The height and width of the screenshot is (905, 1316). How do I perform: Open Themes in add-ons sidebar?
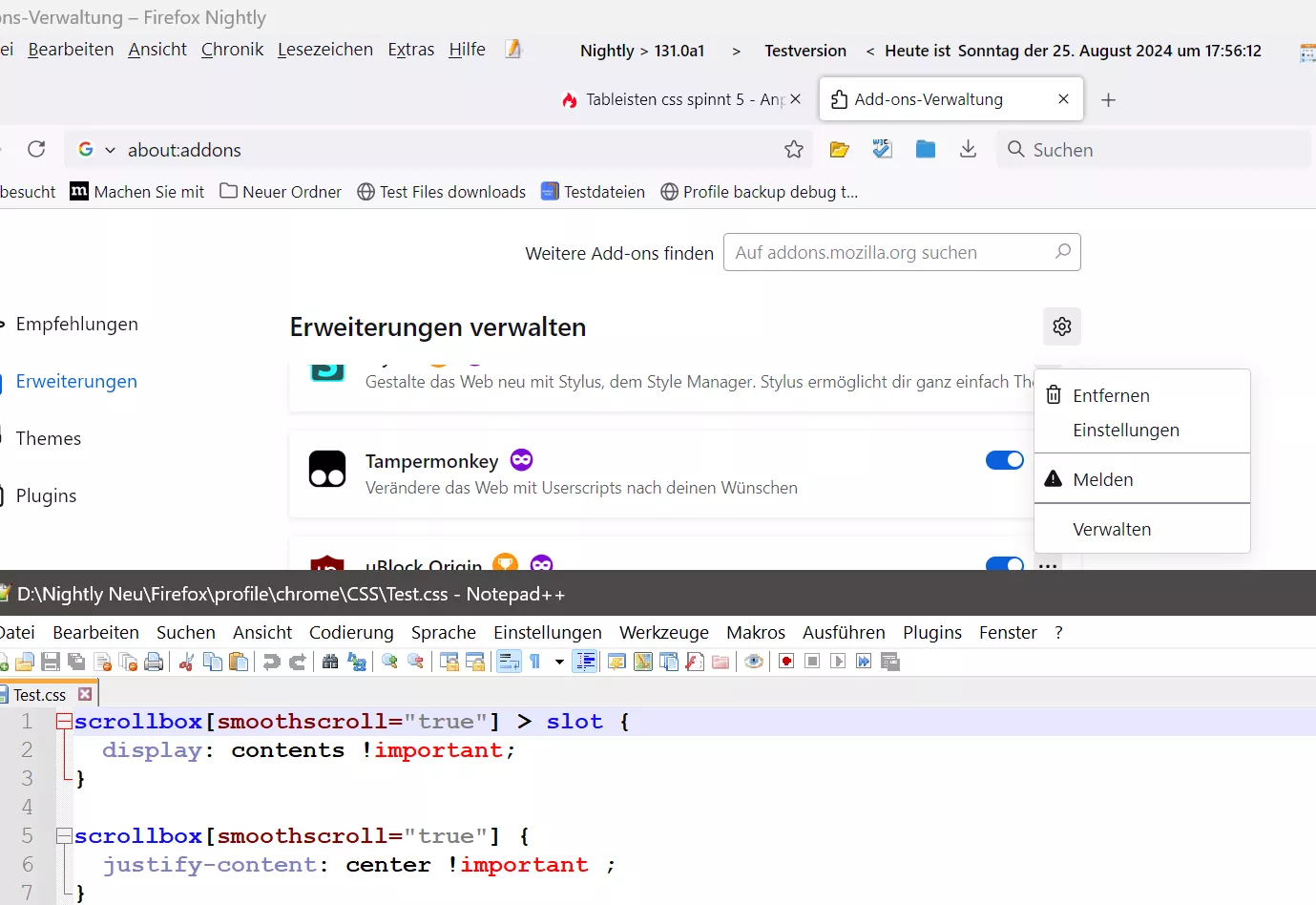(x=49, y=438)
